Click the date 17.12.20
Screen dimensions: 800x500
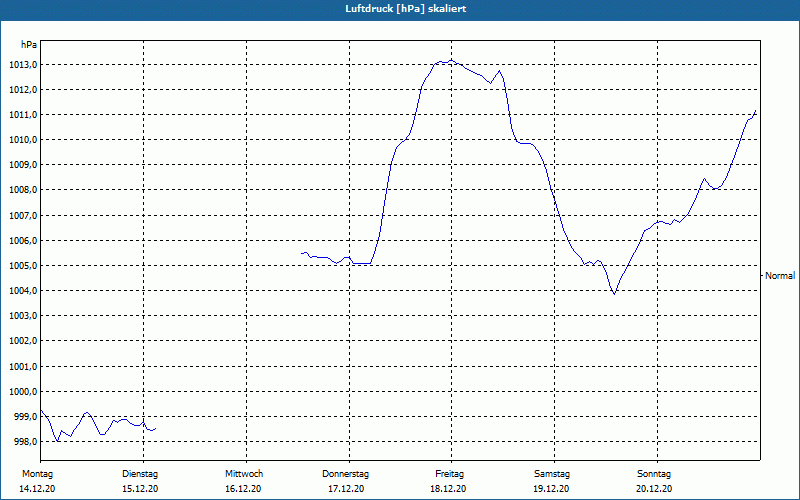(346, 489)
